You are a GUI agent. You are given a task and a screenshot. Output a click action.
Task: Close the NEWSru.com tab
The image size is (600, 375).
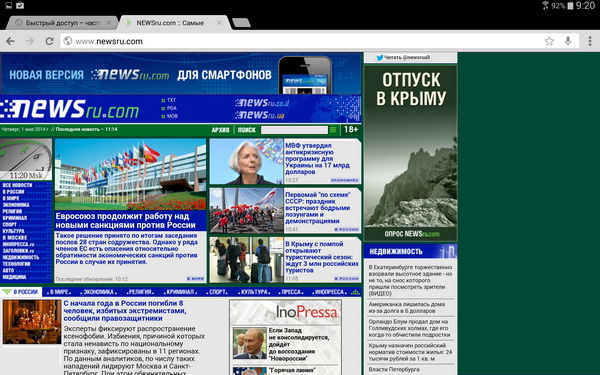219,23
